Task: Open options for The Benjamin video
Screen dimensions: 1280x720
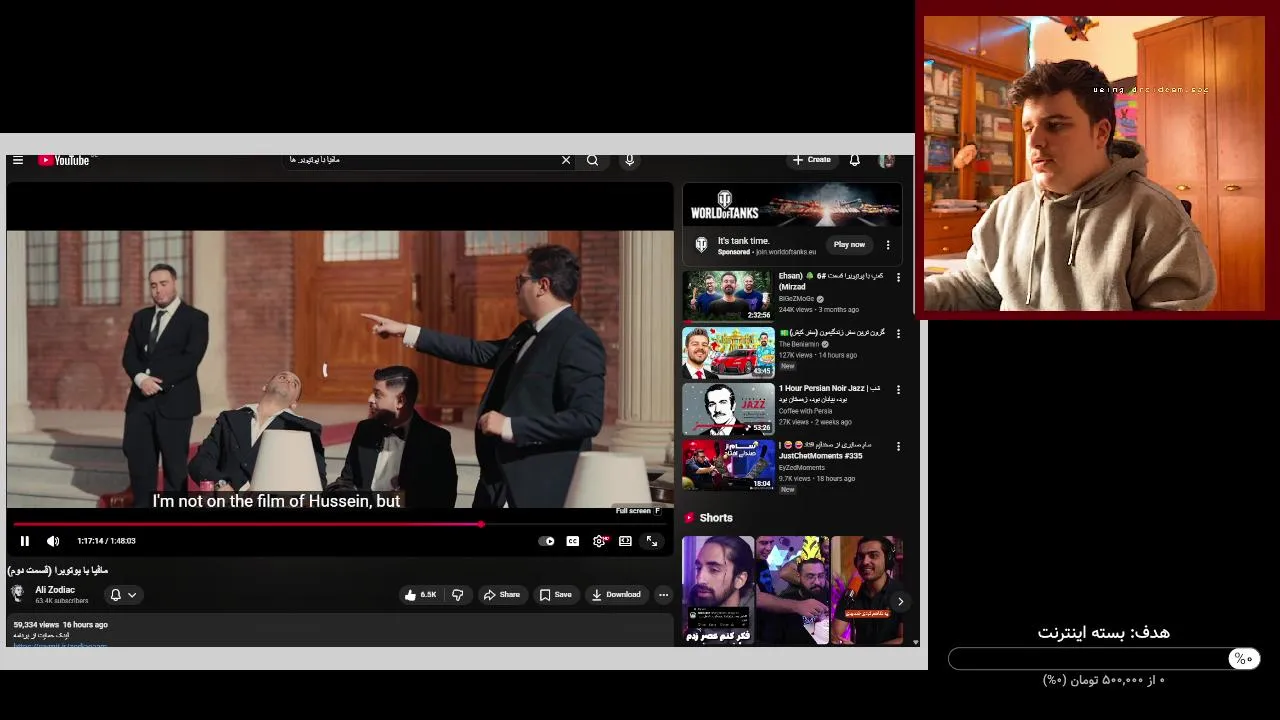Action: coord(898,333)
